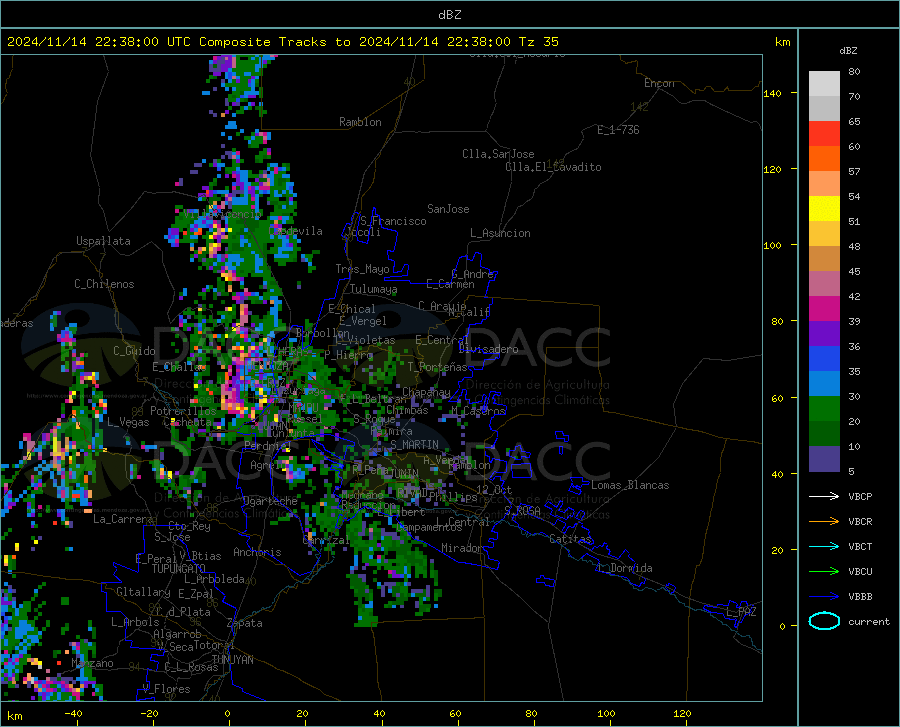The image size is (900, 727).
Task: Click the L_PAZ label at right edge
Action: point(741,612)
